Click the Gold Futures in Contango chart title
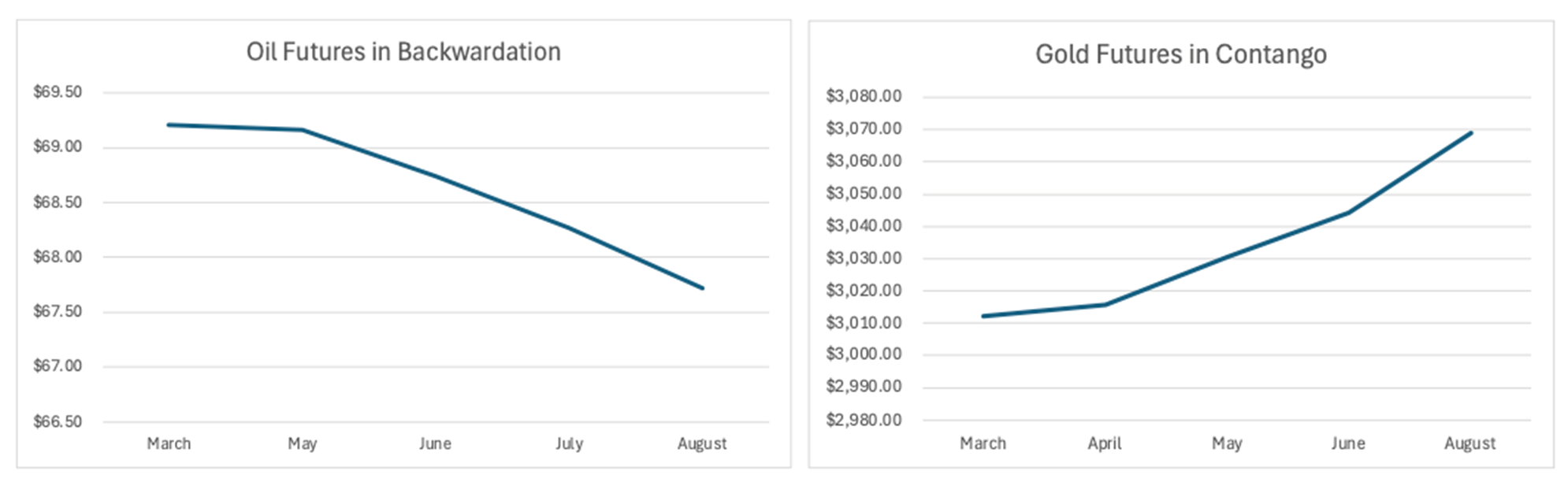 coord(1180,54)
